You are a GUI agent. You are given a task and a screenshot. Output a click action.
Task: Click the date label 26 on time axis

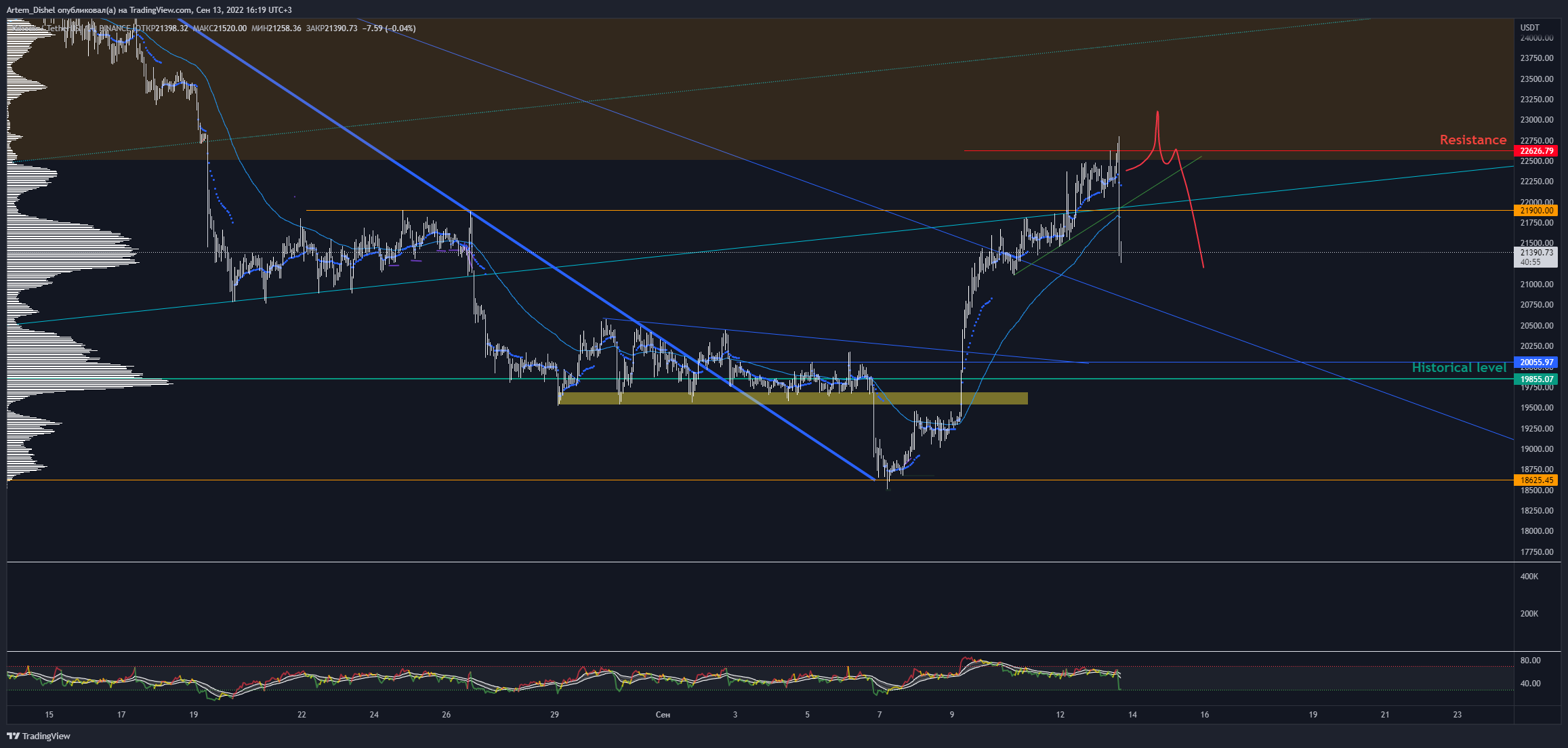click(x=446, y=715)
